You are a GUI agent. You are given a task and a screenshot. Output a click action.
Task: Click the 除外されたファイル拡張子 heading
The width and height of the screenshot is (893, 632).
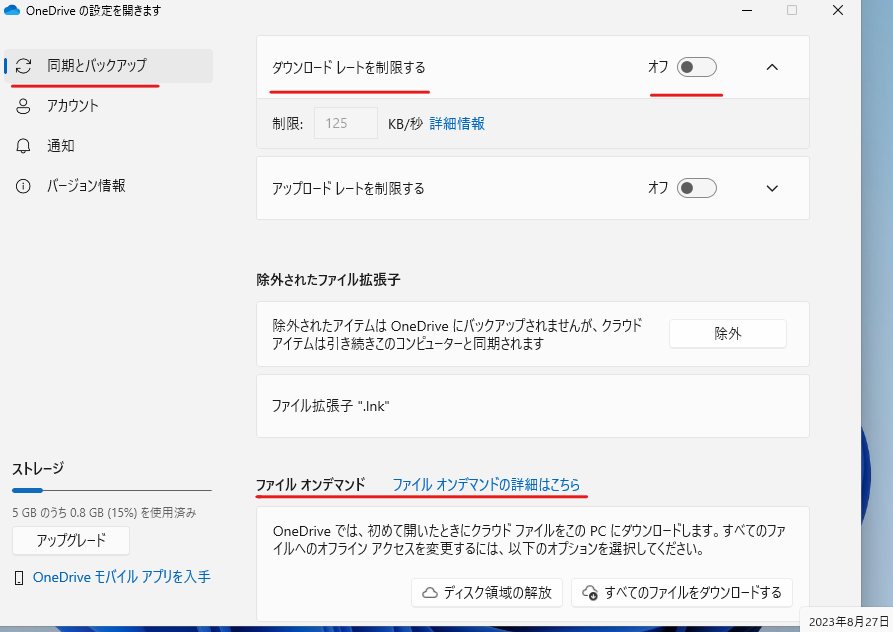[x=328, y=280]
